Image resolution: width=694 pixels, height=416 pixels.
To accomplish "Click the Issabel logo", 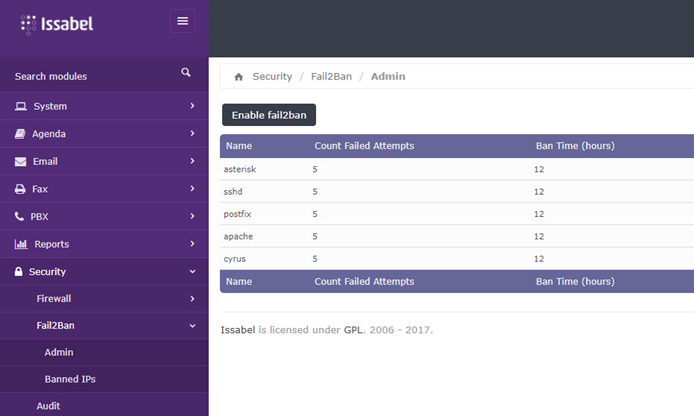I will pos(57,24).
